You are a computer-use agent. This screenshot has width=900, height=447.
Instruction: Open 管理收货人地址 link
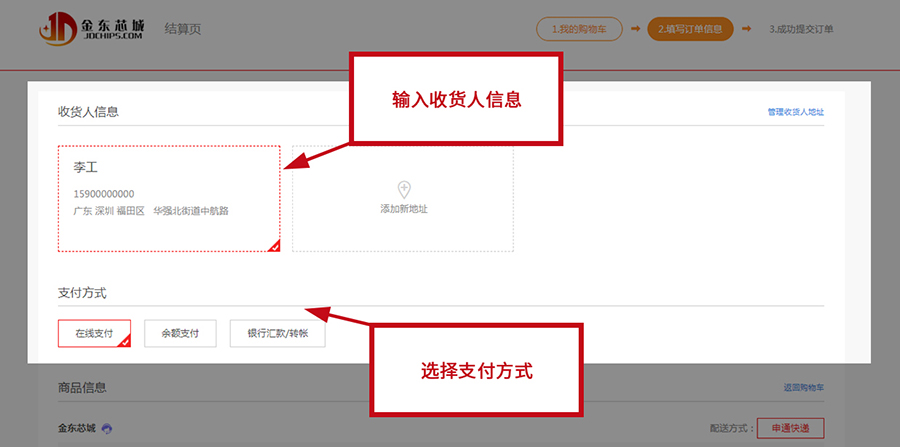[x=795, y=112]
